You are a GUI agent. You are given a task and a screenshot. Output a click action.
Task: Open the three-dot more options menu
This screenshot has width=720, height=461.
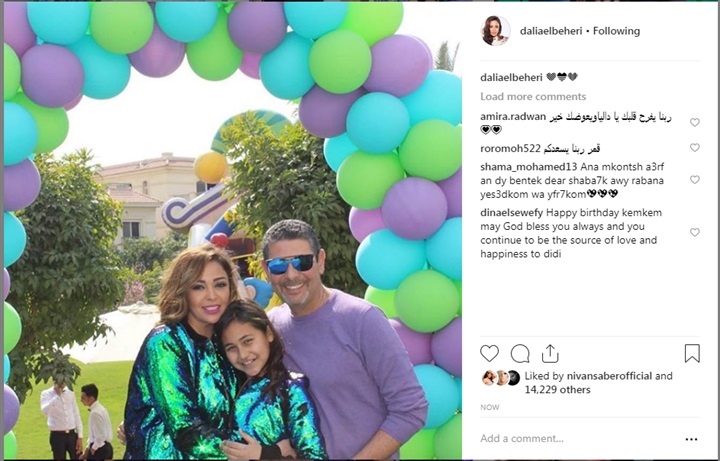click(691, 439)
